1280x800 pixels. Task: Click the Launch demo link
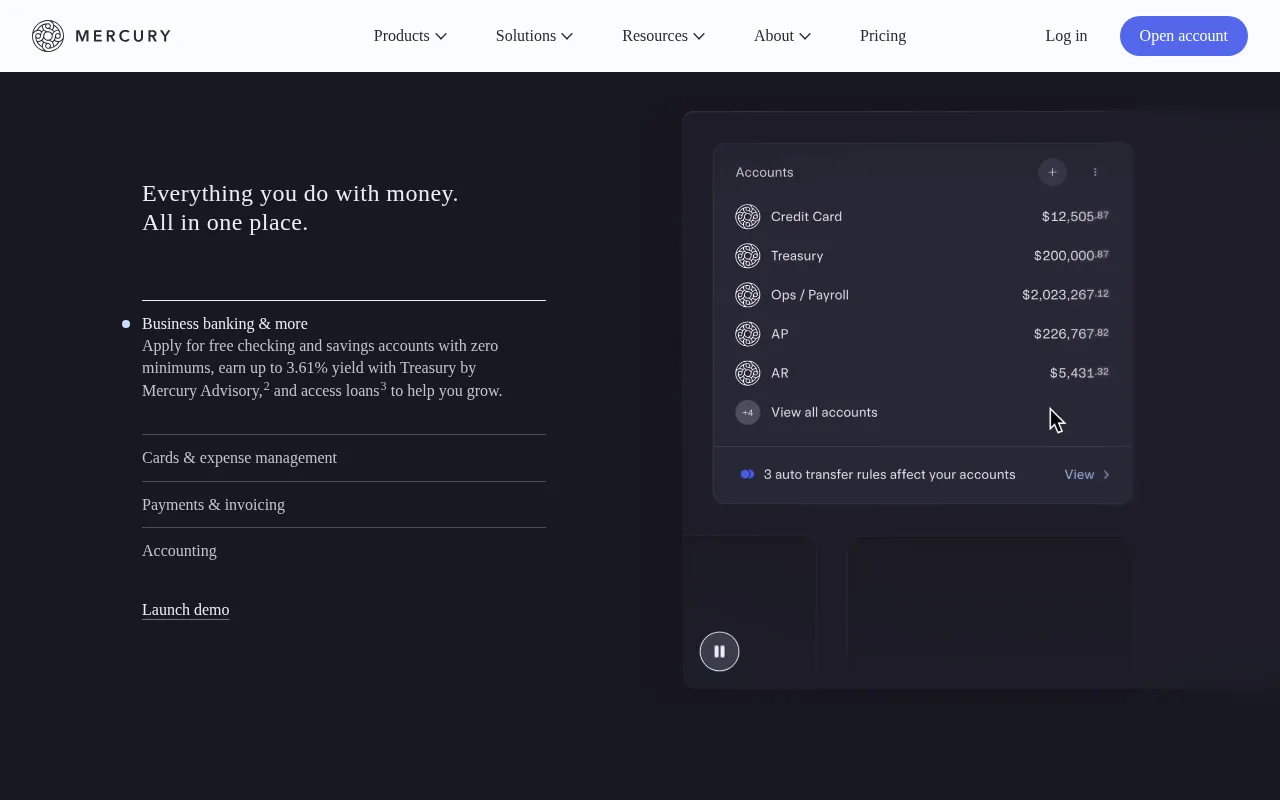pyautogui.click(x=186, y=610)
